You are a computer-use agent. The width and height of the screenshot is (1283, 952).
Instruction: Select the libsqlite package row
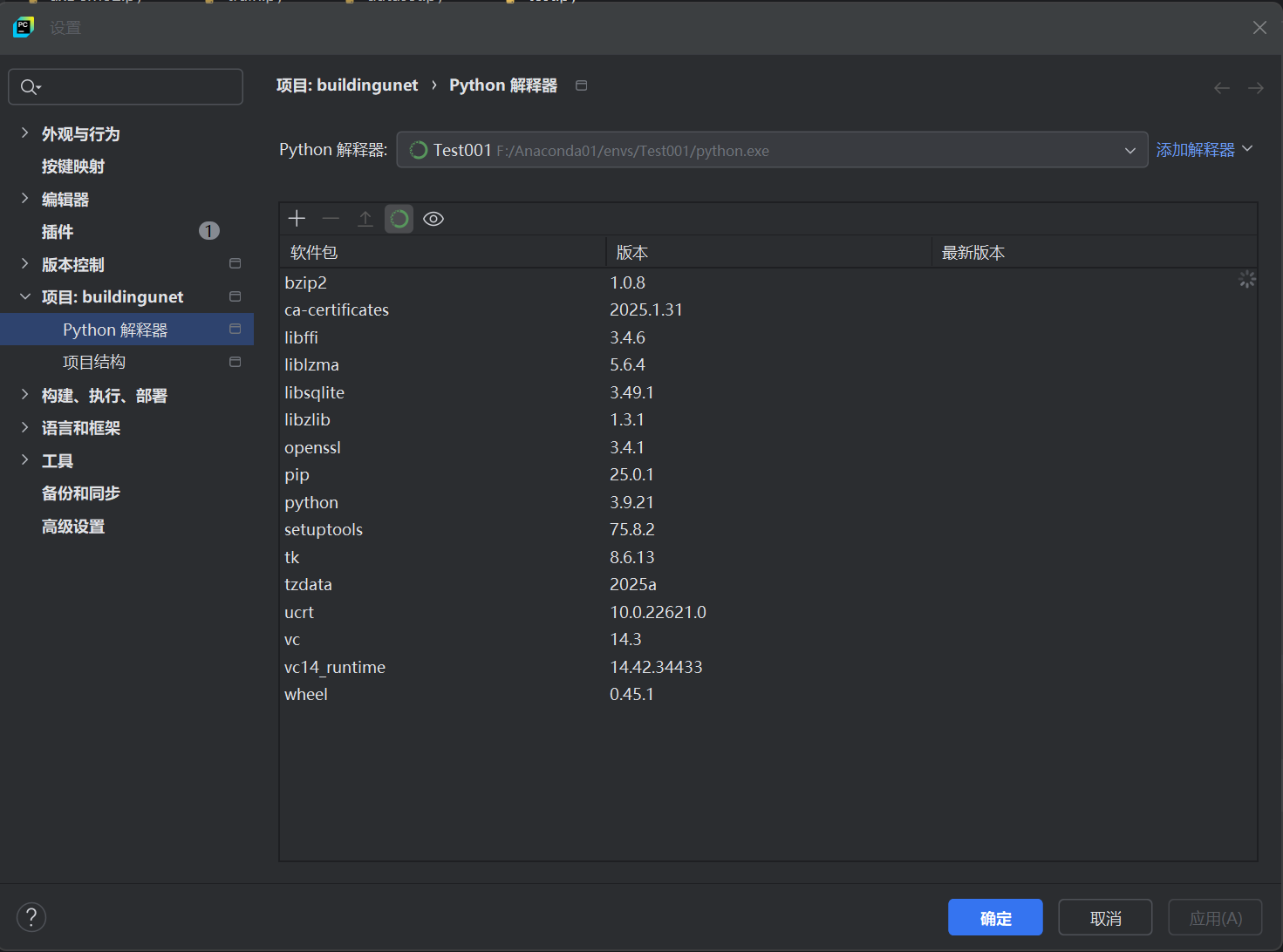[768, 392]
